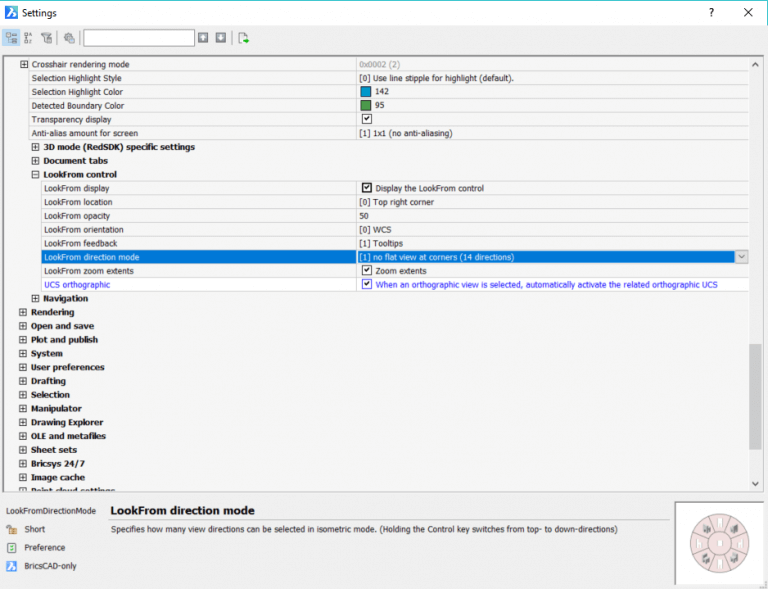Image resolution: width=768 pixels, height=589 pixels.
Task: Select Anti-alias amount for screen row
Action: tap(389, 133)
